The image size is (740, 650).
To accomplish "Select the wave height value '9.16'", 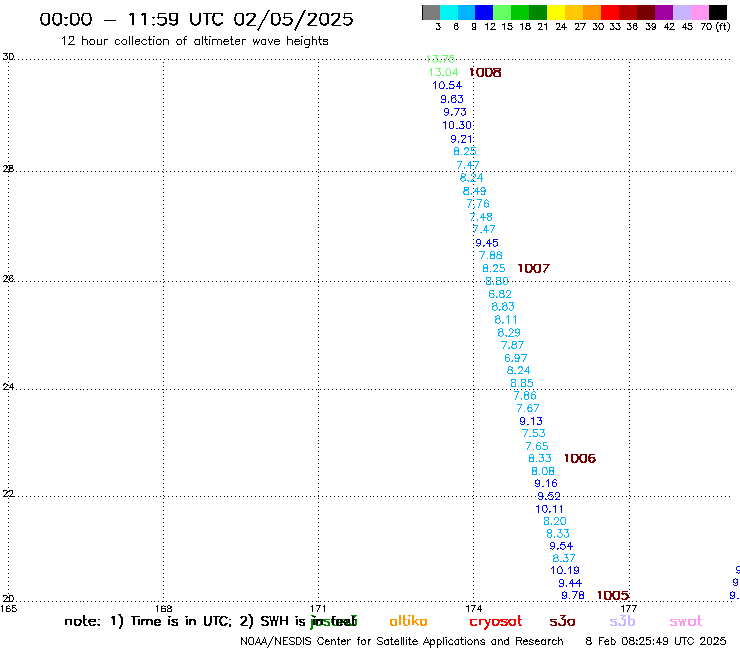I will pos(546,484).
